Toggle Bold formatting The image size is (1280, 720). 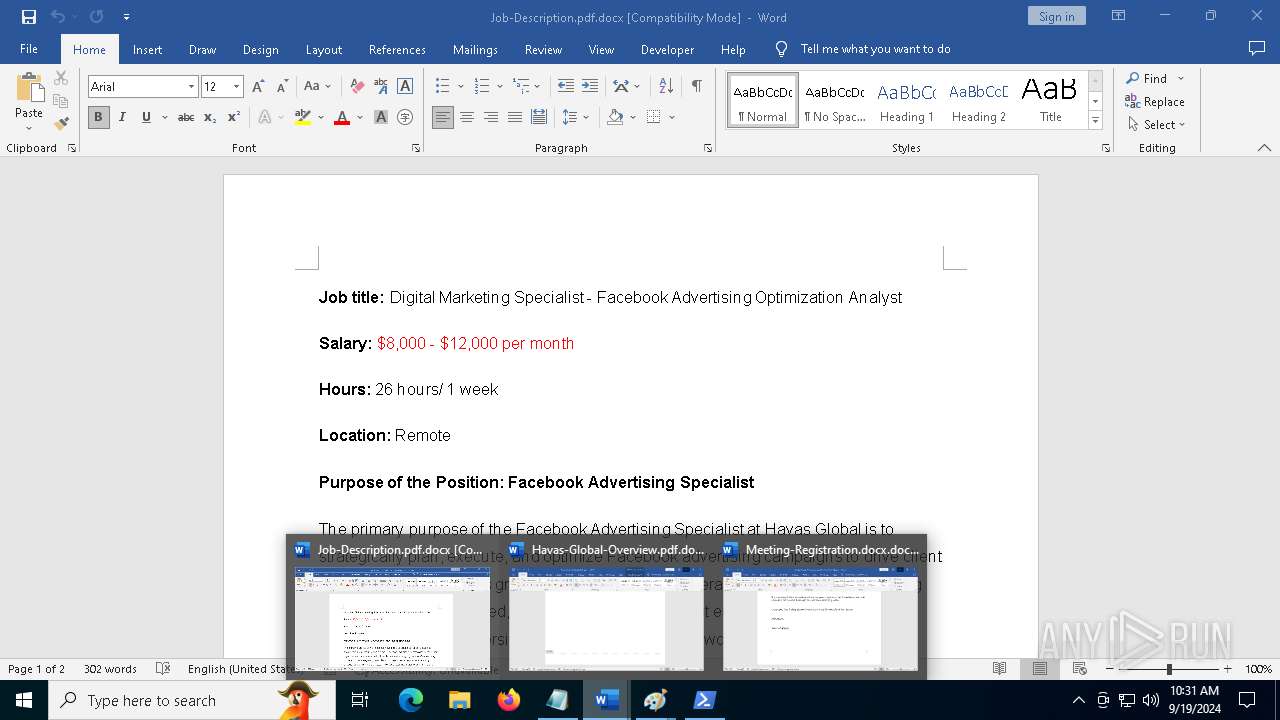coord(98,117)
